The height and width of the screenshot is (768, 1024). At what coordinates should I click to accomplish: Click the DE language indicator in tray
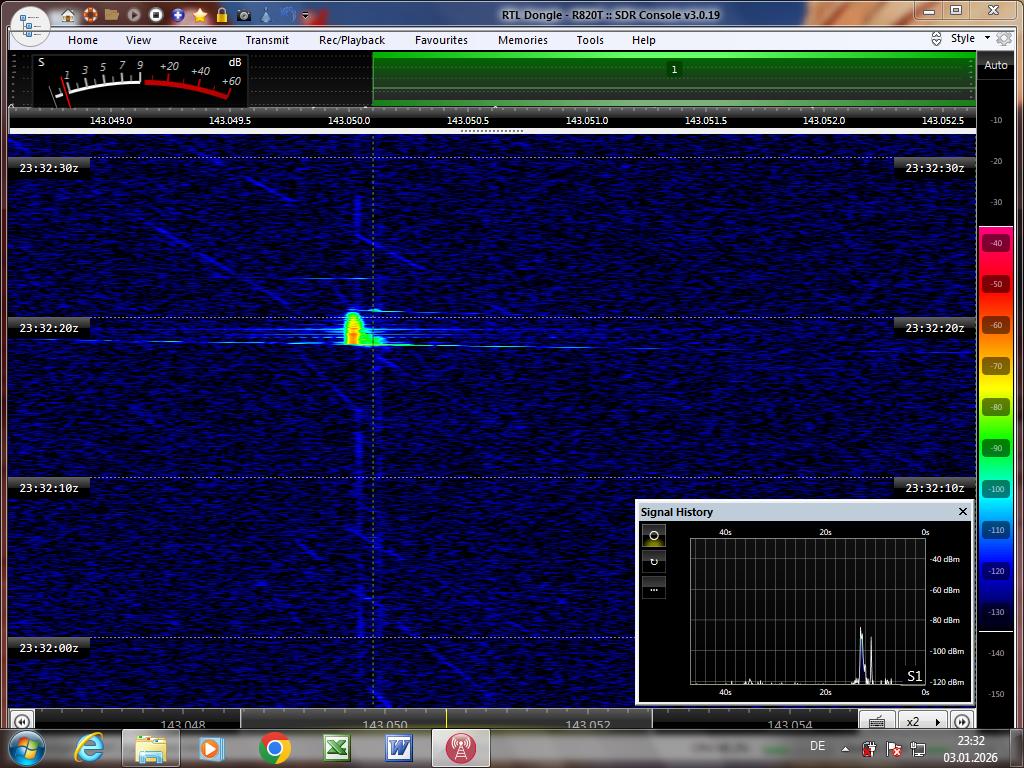coord(817,746)
